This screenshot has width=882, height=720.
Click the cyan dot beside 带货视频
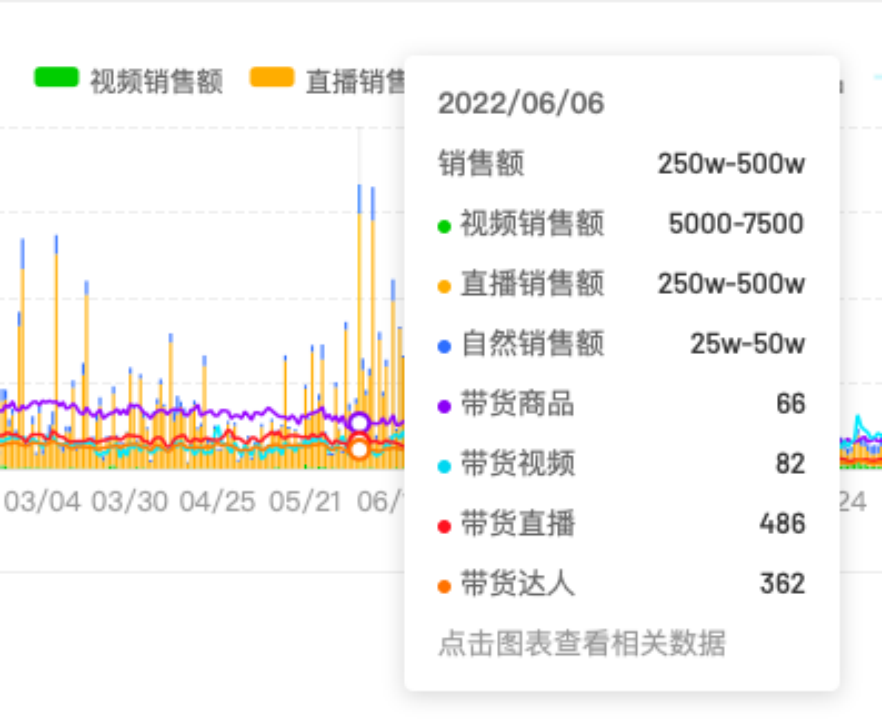coord(445,466)
